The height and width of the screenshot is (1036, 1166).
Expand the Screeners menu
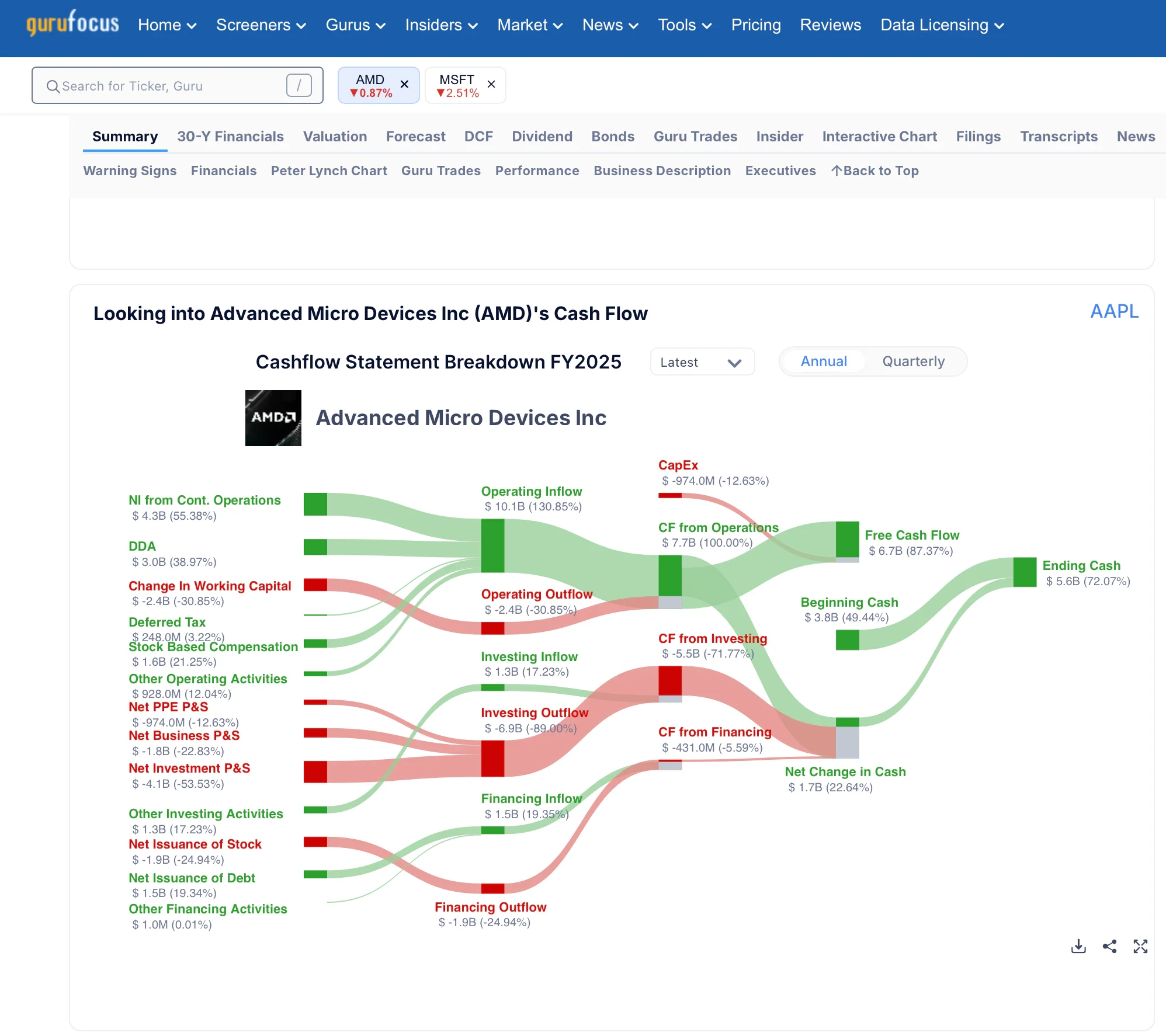coord(261,25)
